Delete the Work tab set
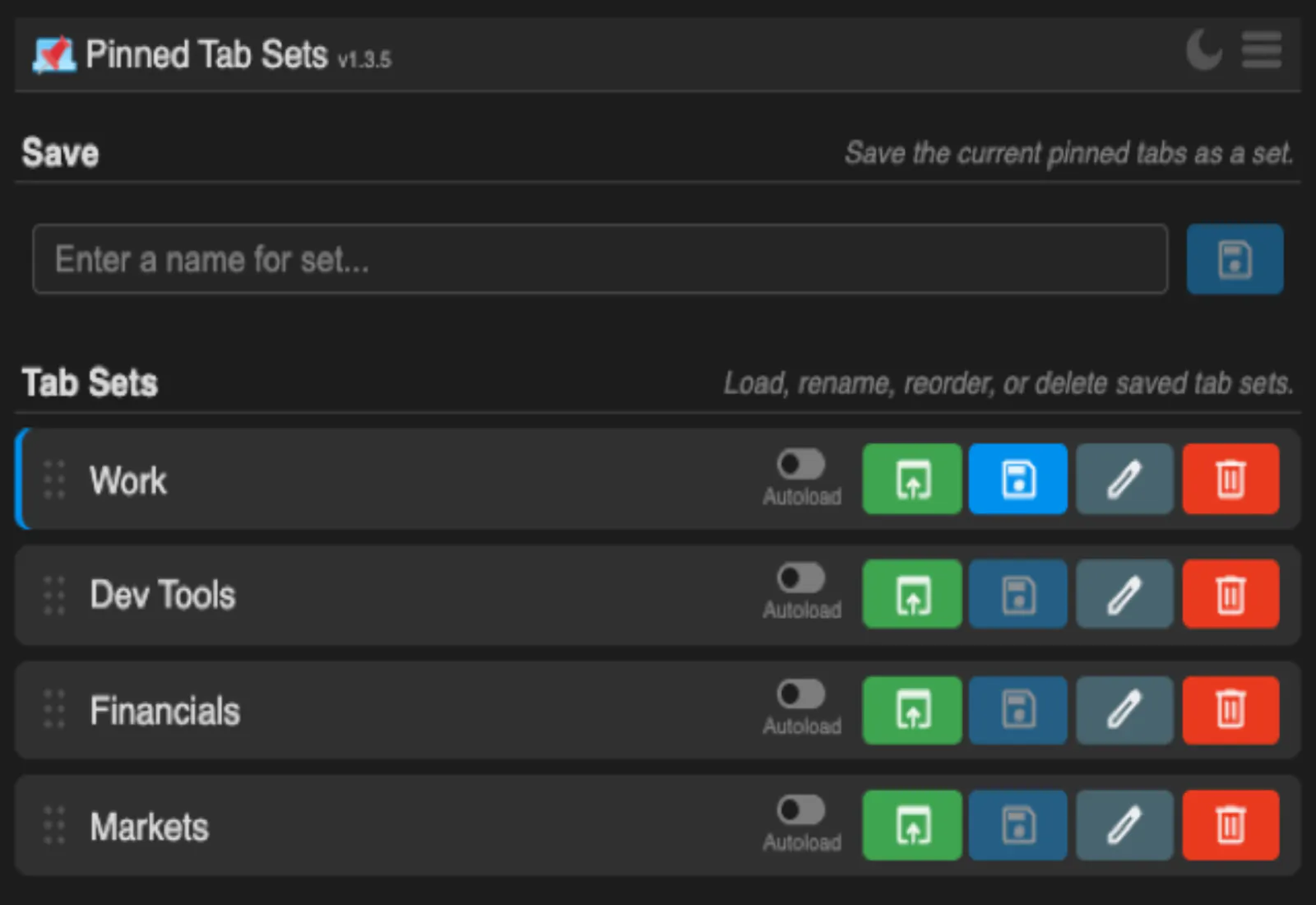 1230,479
